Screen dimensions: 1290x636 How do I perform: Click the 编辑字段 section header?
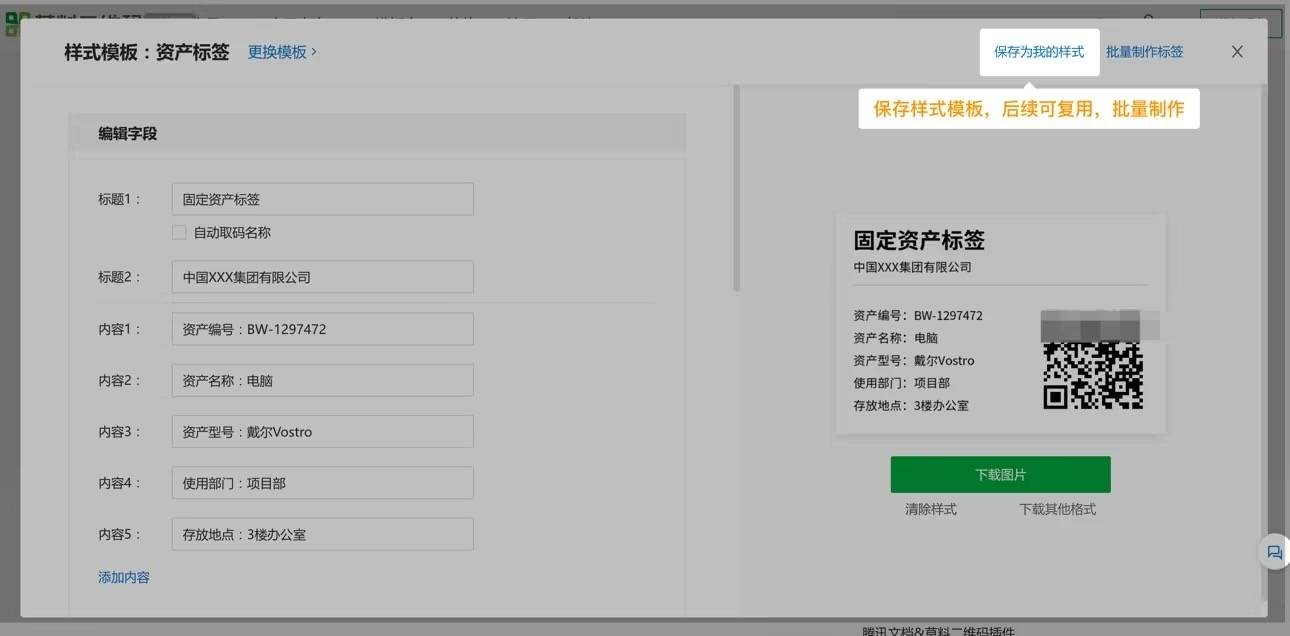377,133
